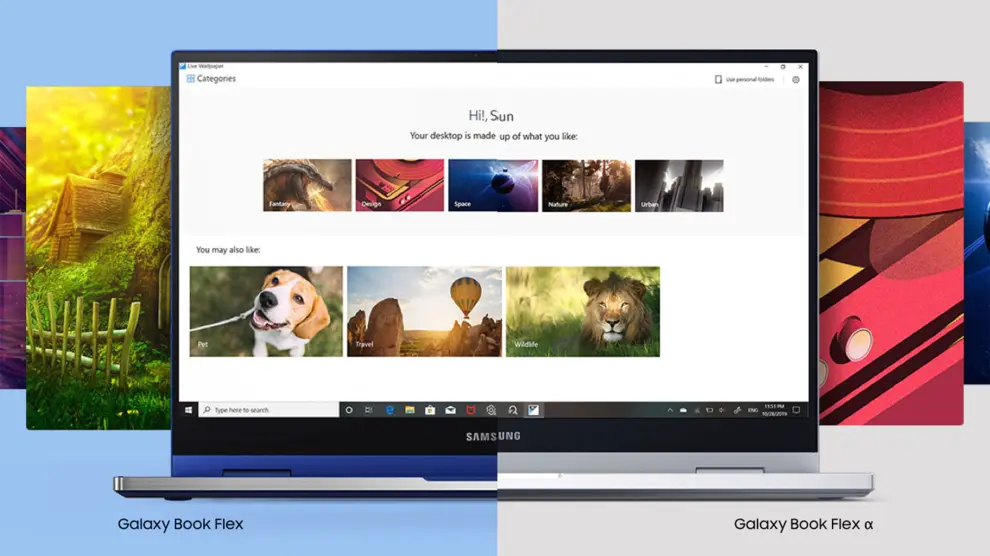The image size is (990, 556).
Task: Open File Explorer from the taskbar
Action: pos(410,410)
